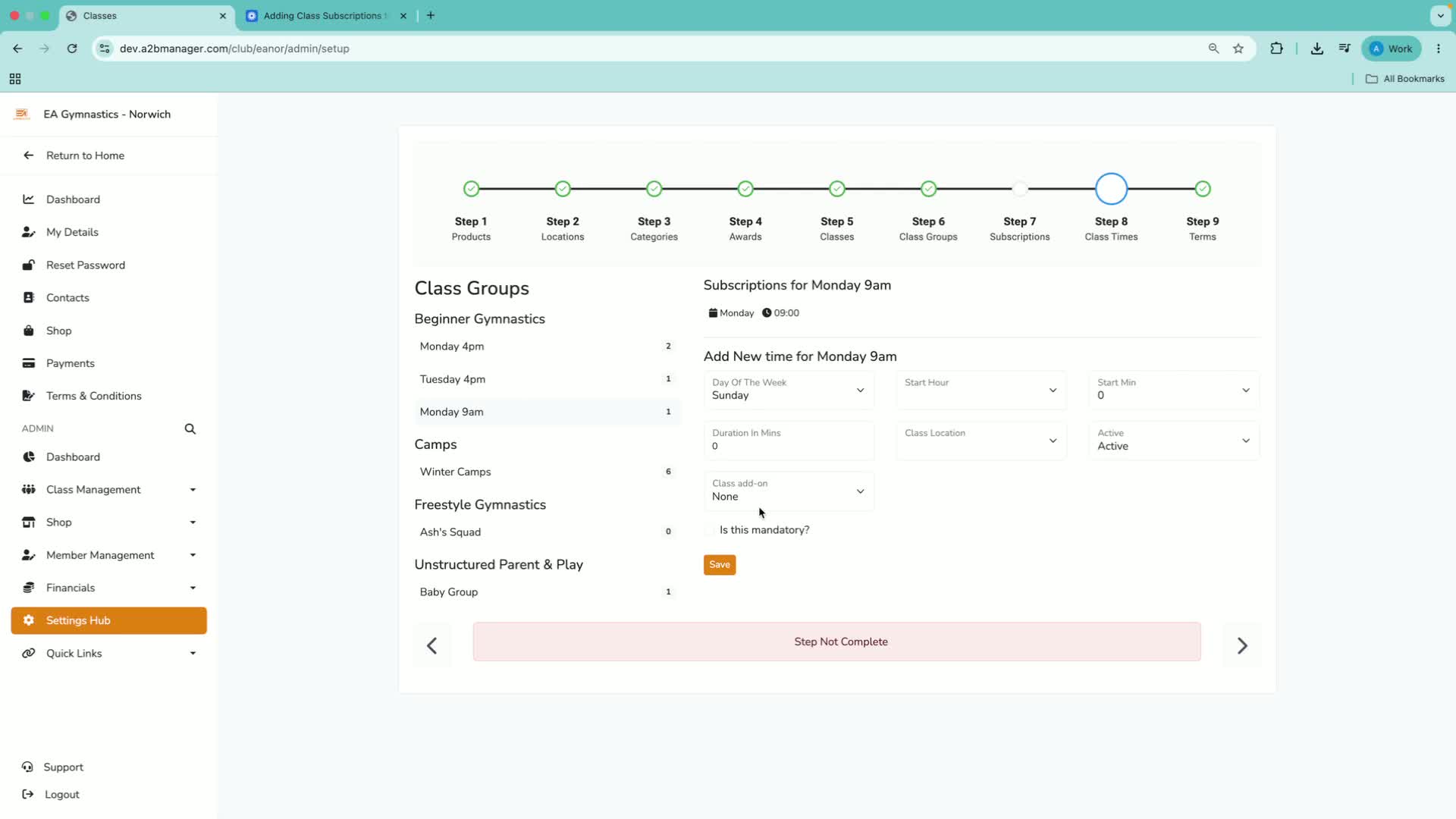Click the Logout icon

(x=27, y=794)
